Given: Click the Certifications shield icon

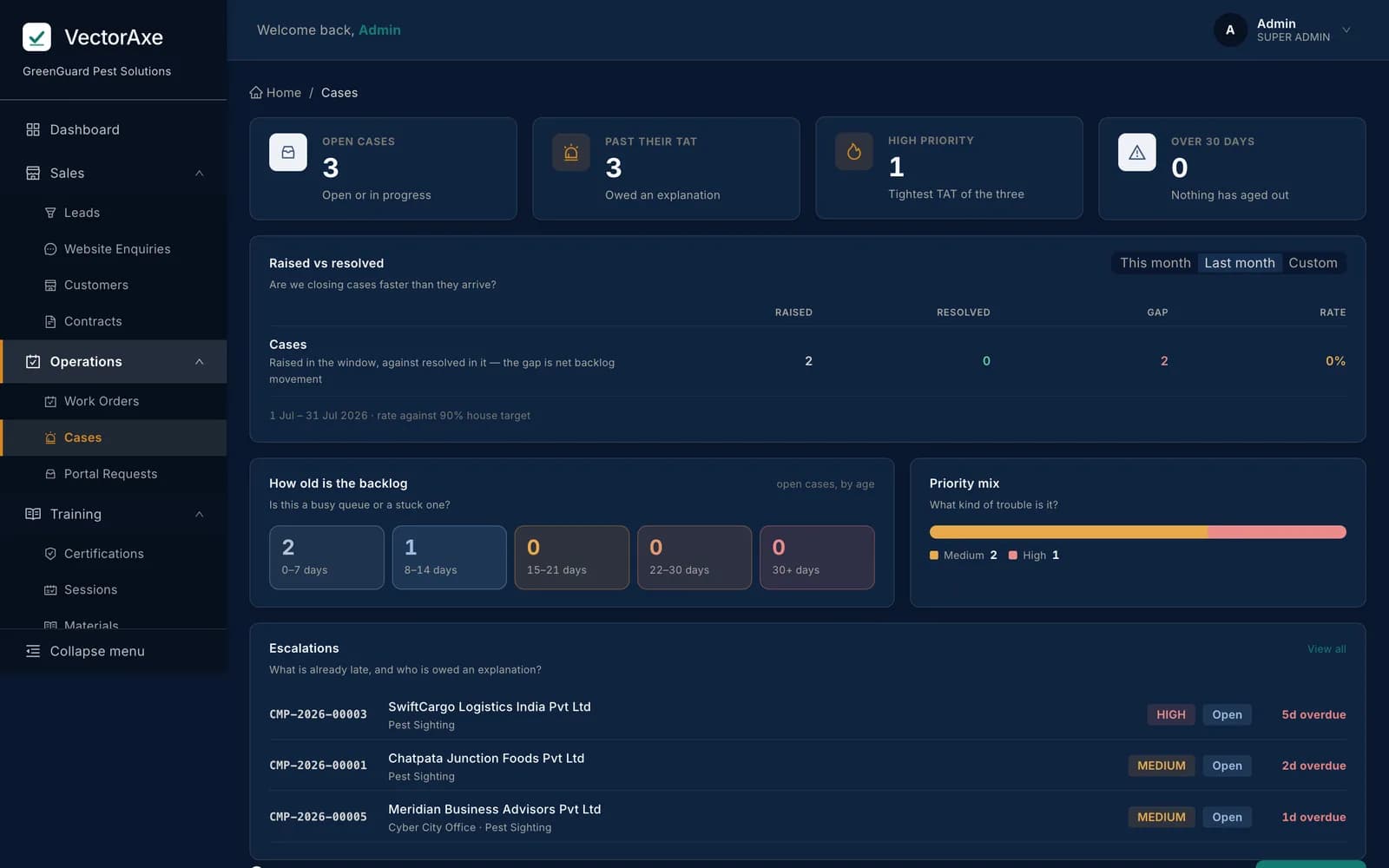Looking at the screenshot, I should pos(50,554).
